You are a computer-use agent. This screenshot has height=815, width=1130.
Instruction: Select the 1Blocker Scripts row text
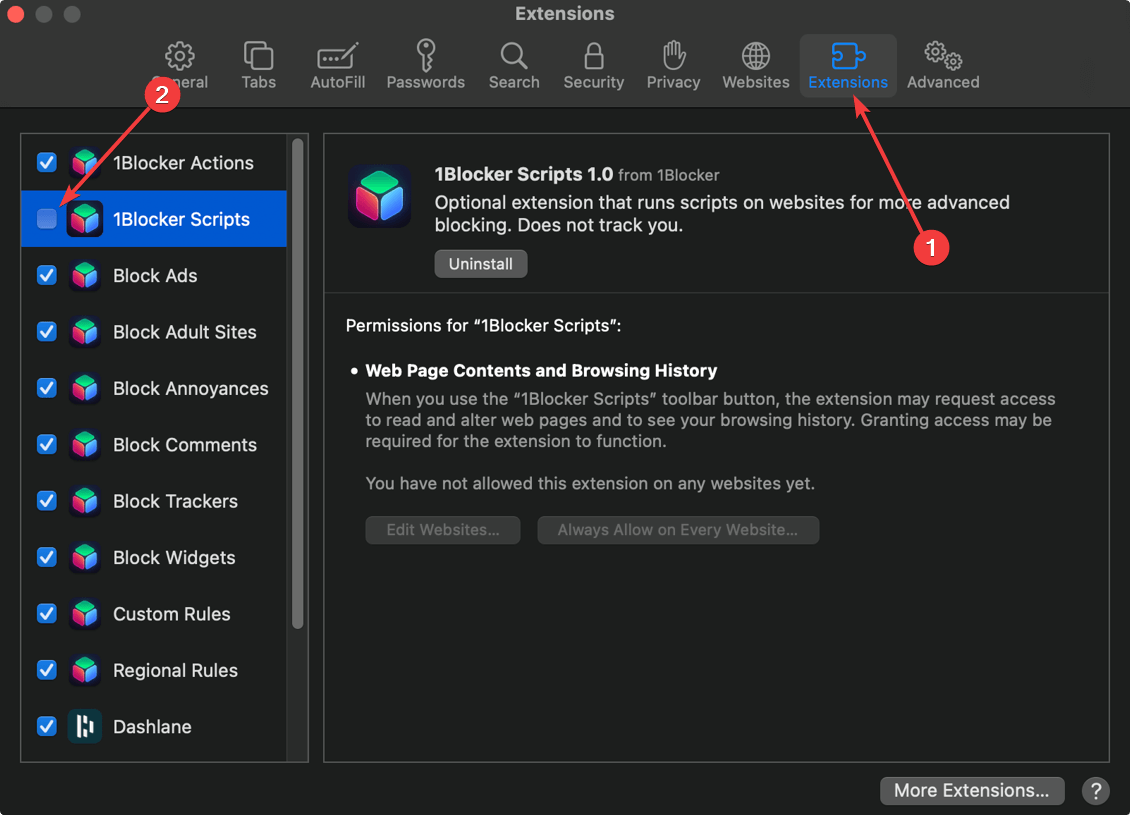pyautogui.click(x=181, y=219)
